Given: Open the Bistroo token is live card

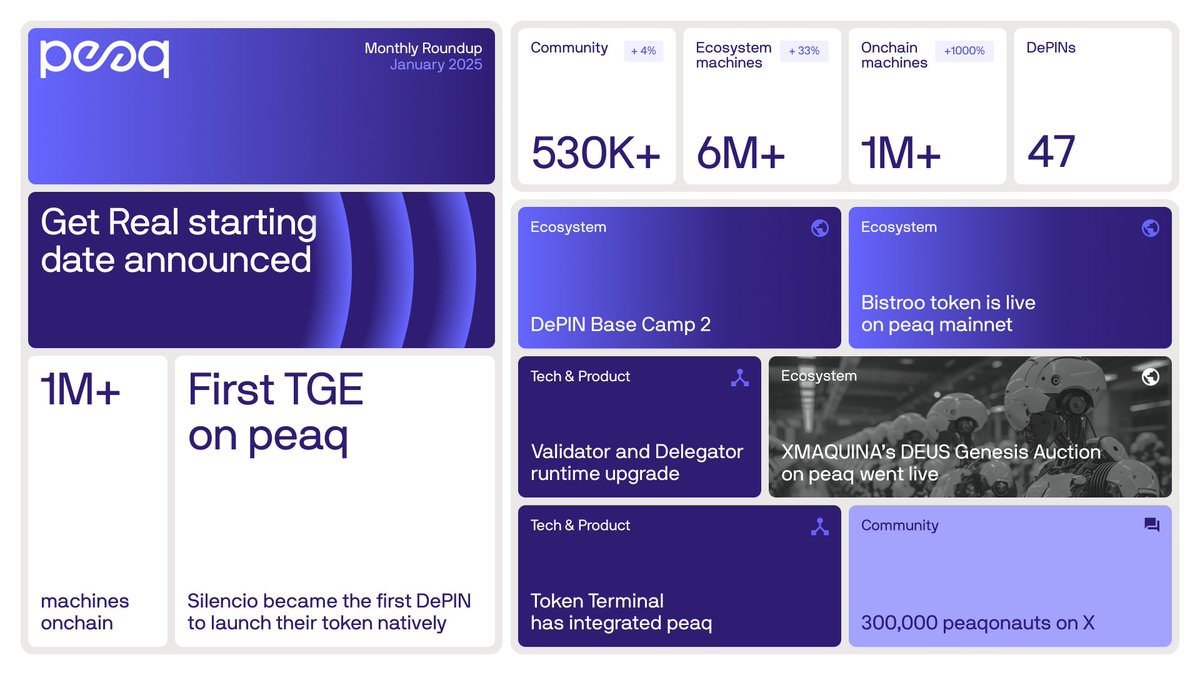Looking at the screenshot, I should pos(1010,278).
